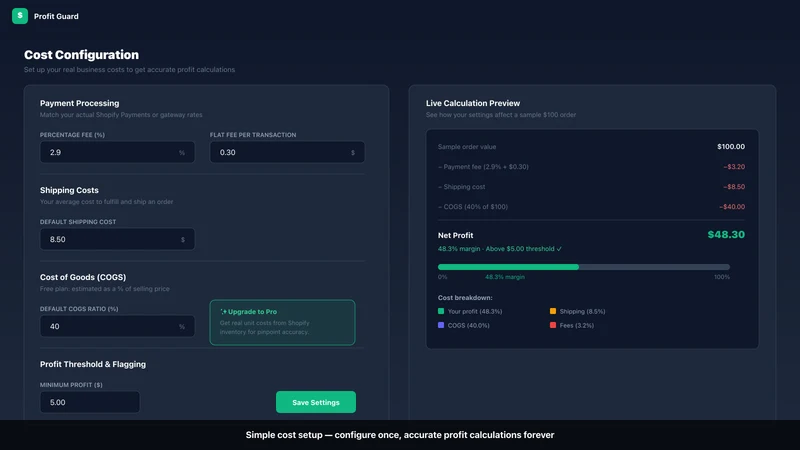Click the 'Cost breakdown:' label
The height and width of the screenshot is (450, 800).
(x=465, y=297)
